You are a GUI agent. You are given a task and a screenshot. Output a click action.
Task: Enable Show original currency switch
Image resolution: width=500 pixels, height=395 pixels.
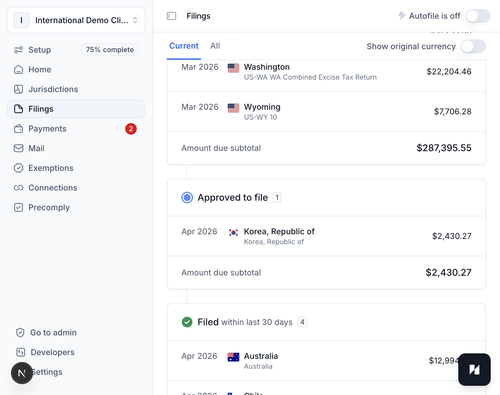click(x=473, y=46)
